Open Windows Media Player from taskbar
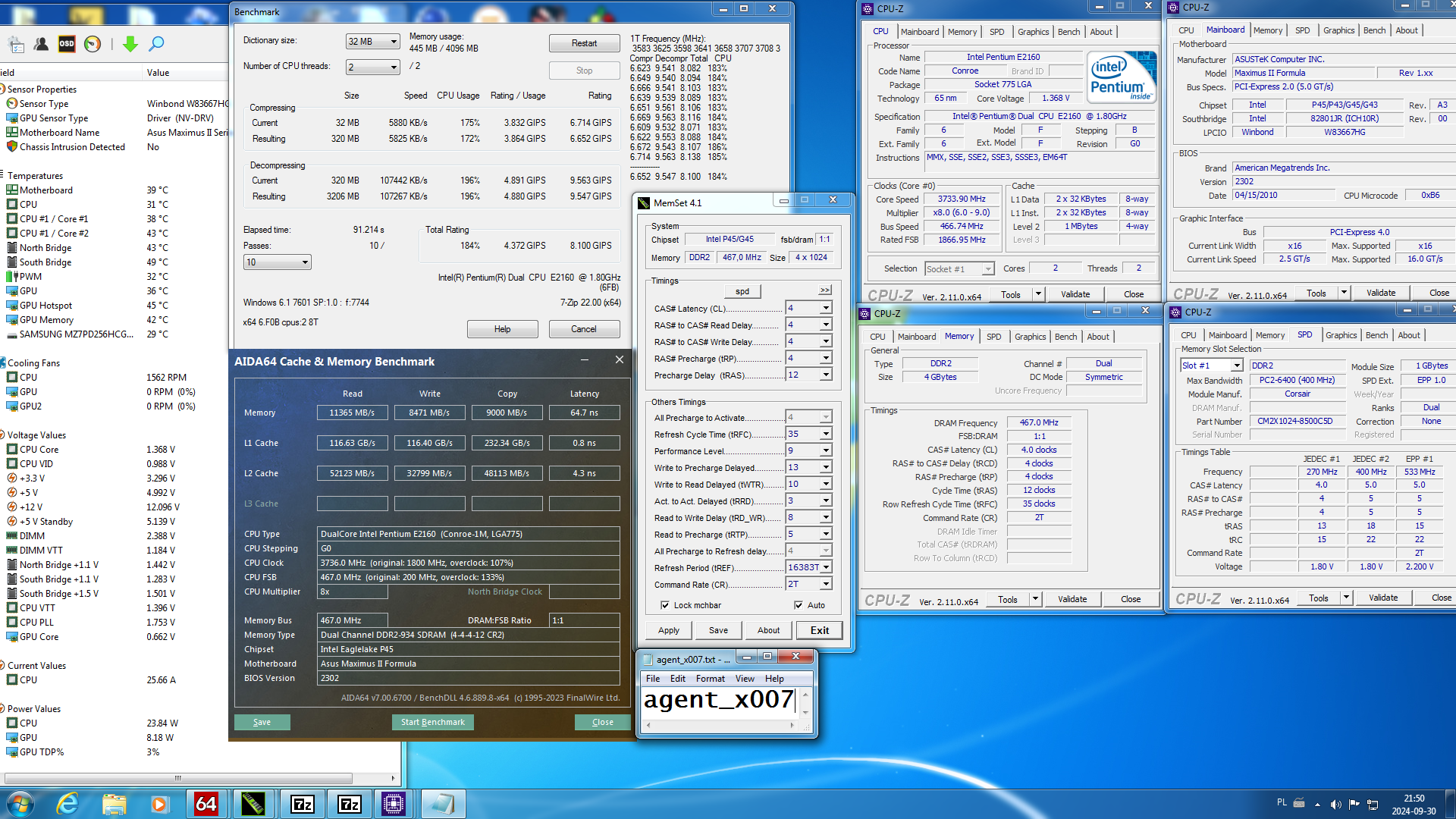1456x819 pixels. click(x=158, y=804)
